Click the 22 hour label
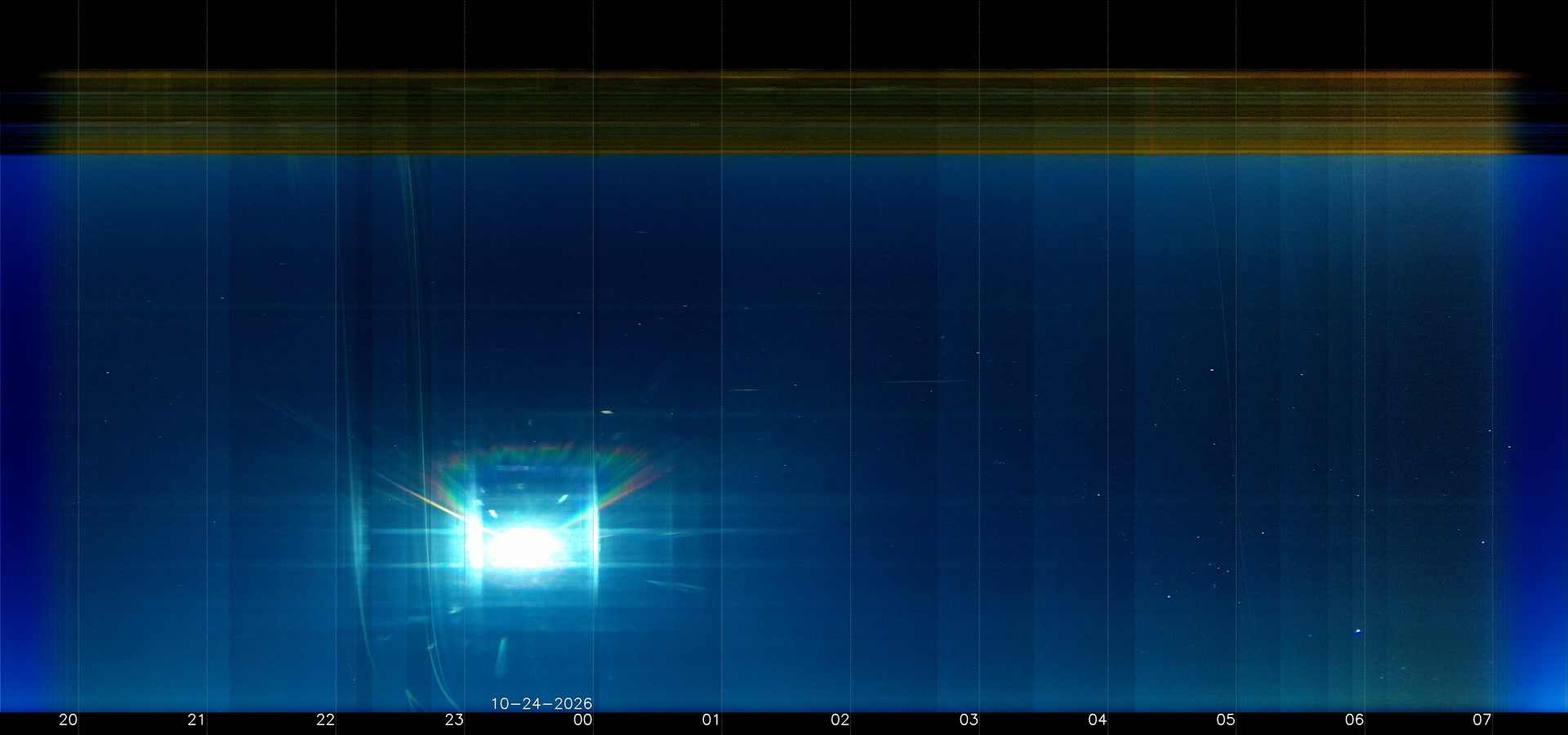This screenshot has width=1568, height=735. (x=326, y=720)
